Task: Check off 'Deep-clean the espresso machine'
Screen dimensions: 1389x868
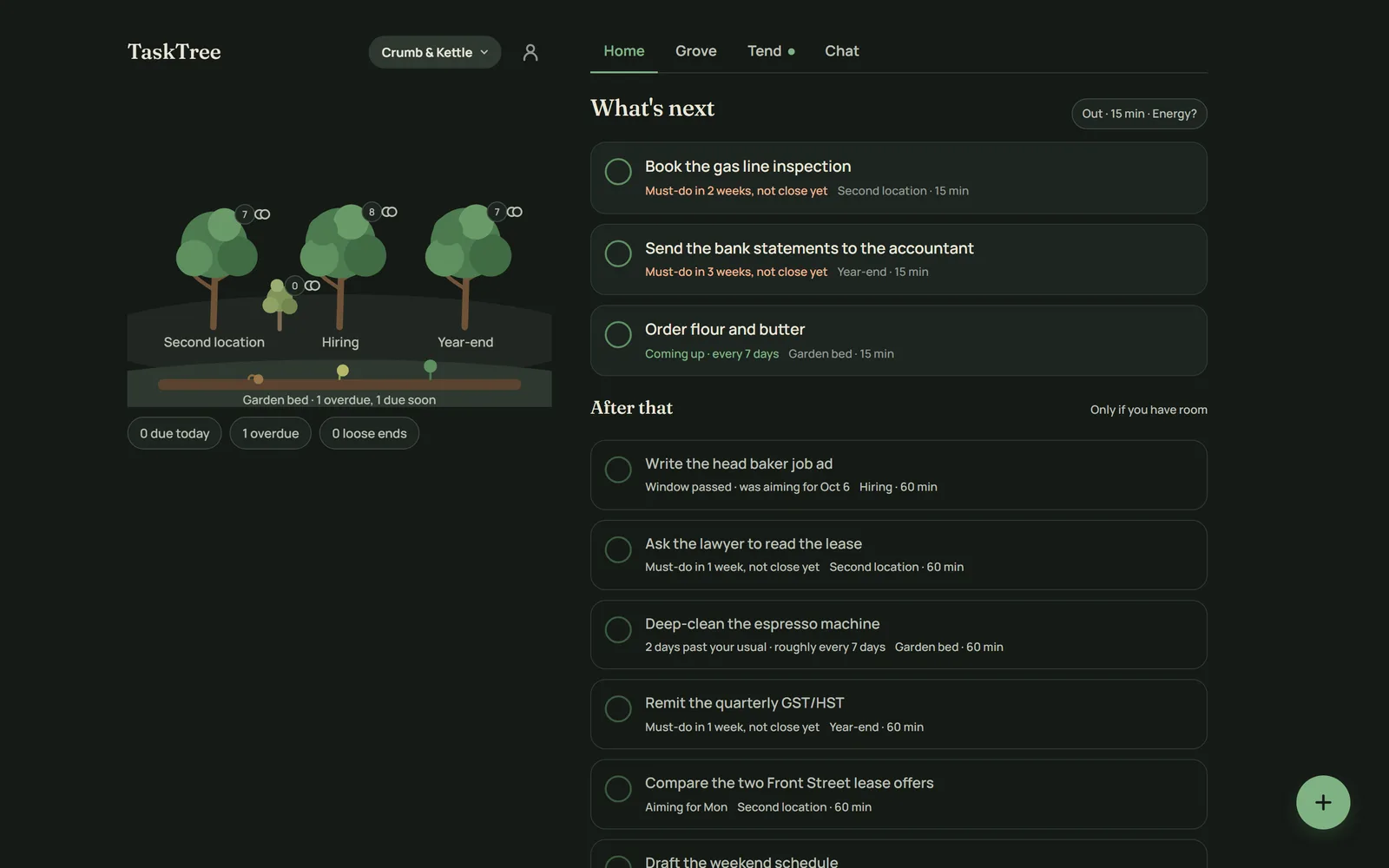Action: point(618,629)
